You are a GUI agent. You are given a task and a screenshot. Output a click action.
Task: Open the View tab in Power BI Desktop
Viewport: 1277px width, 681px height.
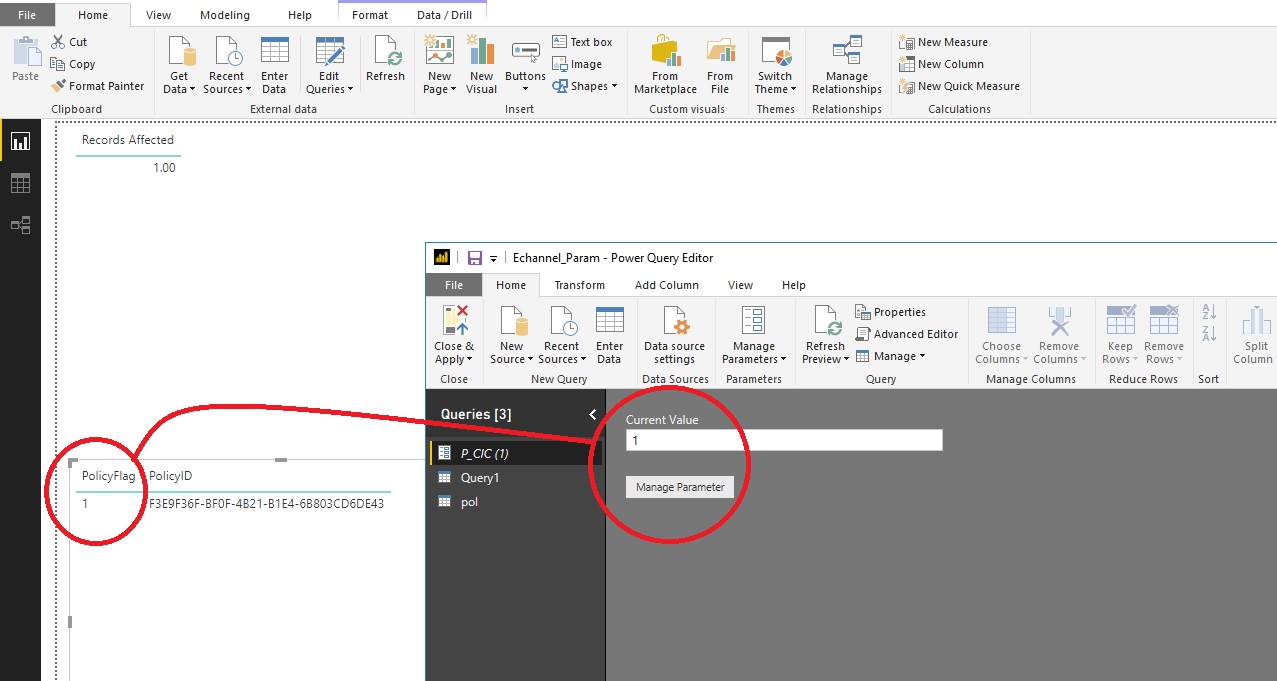158,15
